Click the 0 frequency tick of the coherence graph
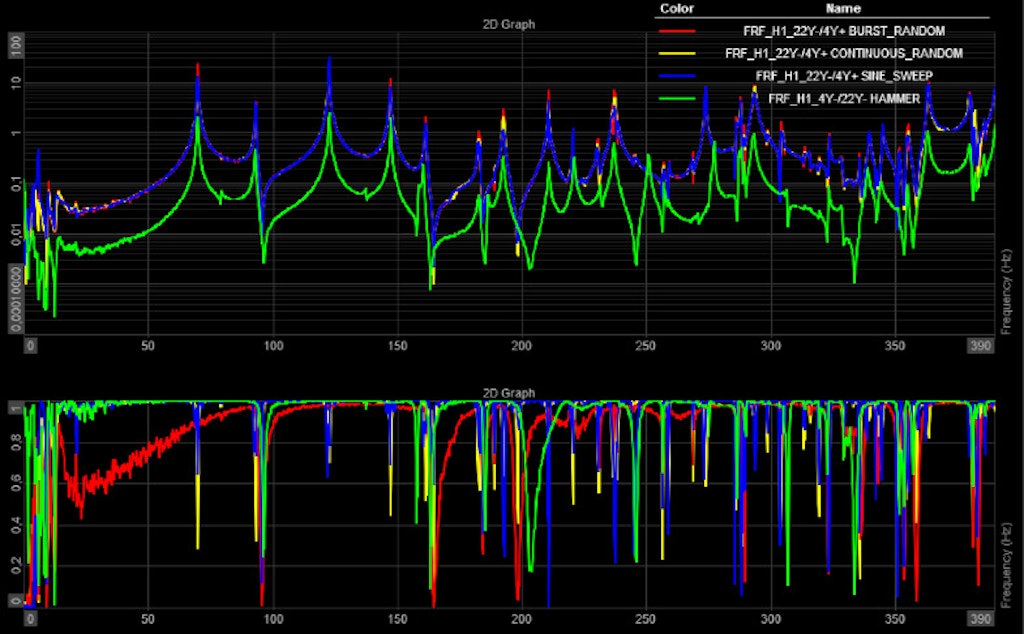This screenshot has height=634, width=1024. click(30, 618)
